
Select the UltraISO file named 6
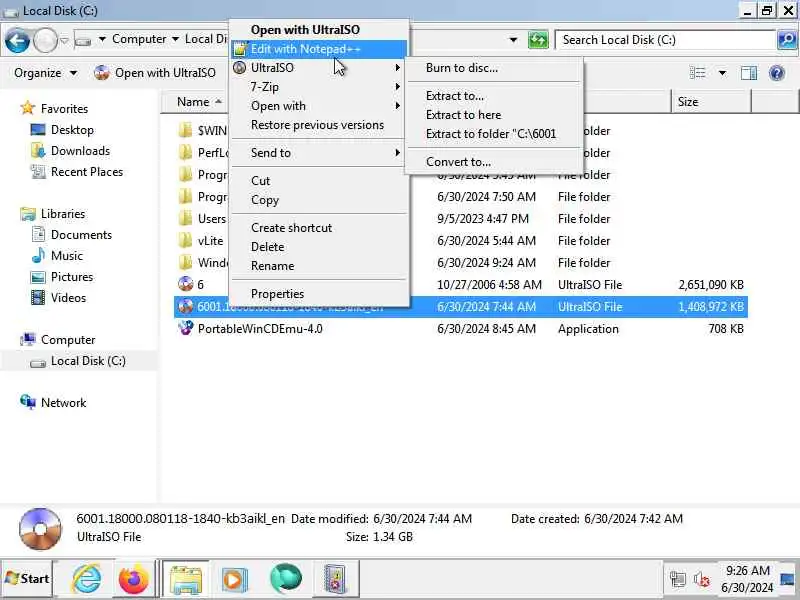click(461, 285)
